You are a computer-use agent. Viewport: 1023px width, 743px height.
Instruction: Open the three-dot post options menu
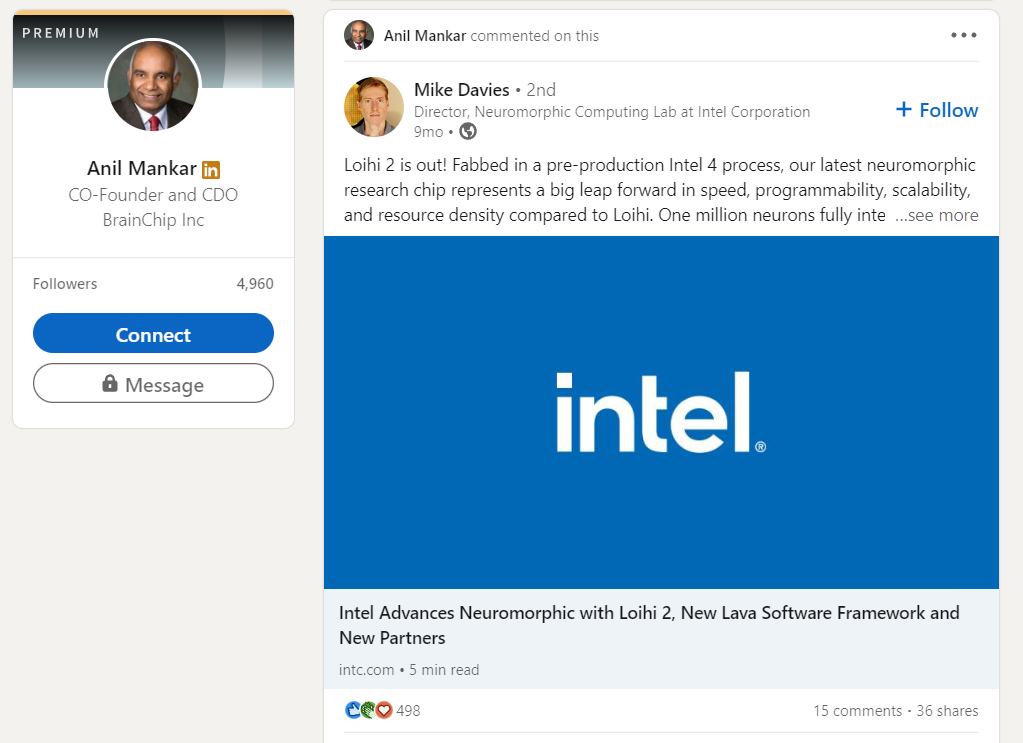point(964,35)
